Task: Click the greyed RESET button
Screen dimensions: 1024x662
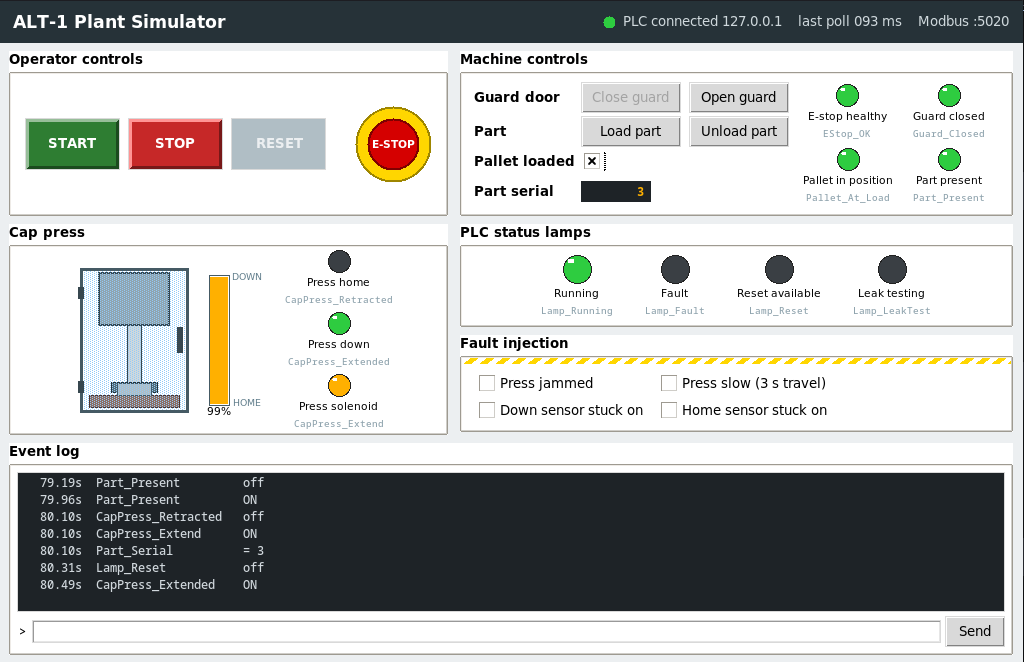Action: (x=279, y=144)
